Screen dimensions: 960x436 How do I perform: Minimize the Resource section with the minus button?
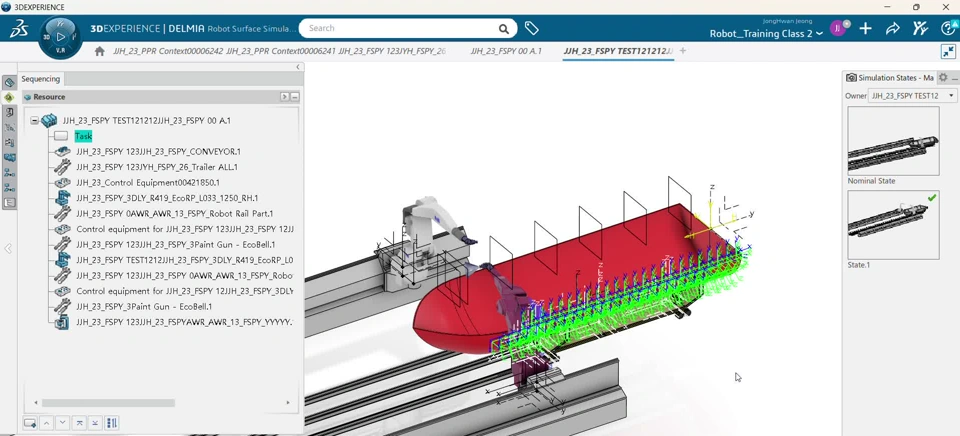(294, 97)
